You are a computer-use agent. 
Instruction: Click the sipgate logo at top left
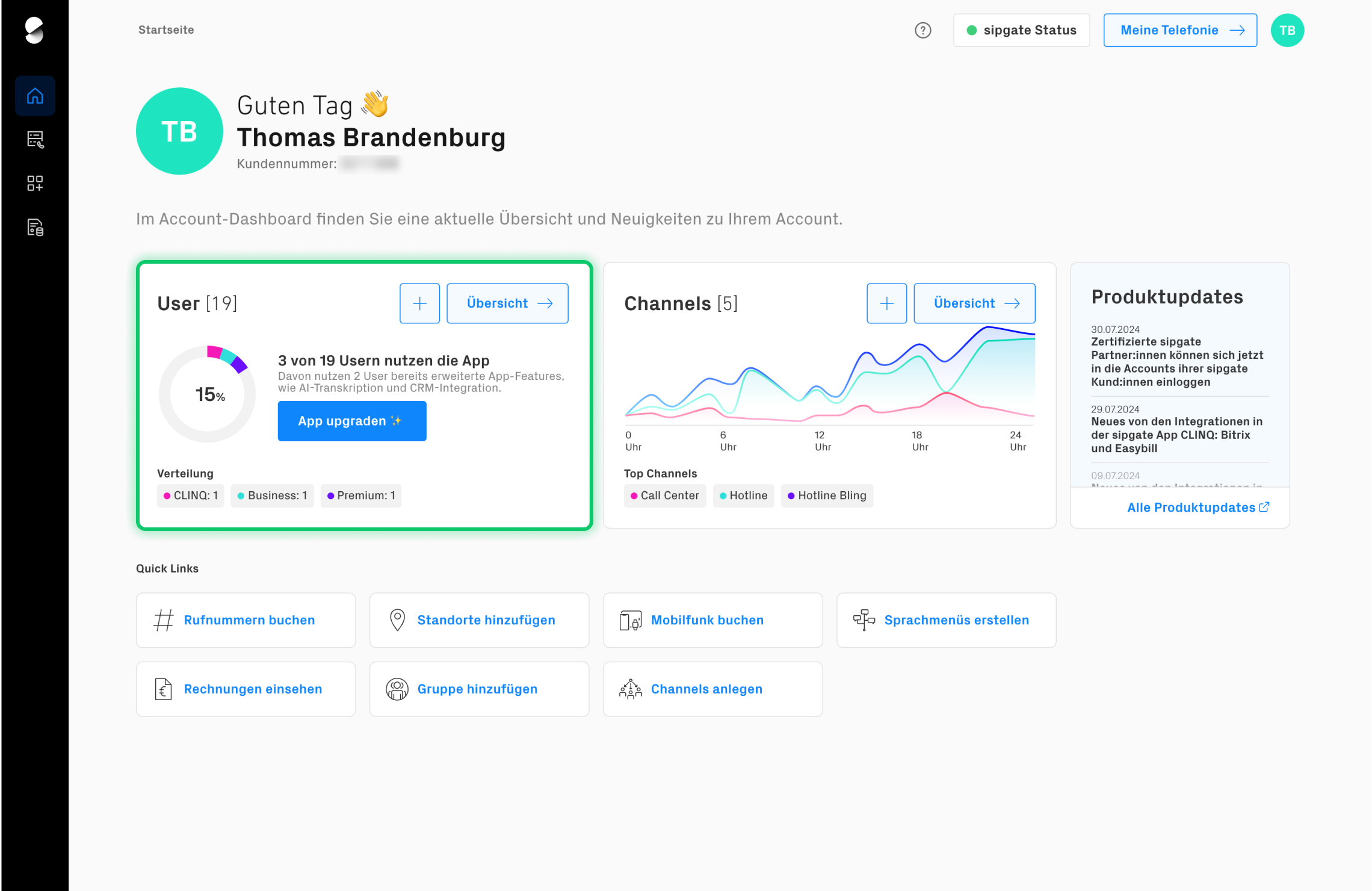34,30
